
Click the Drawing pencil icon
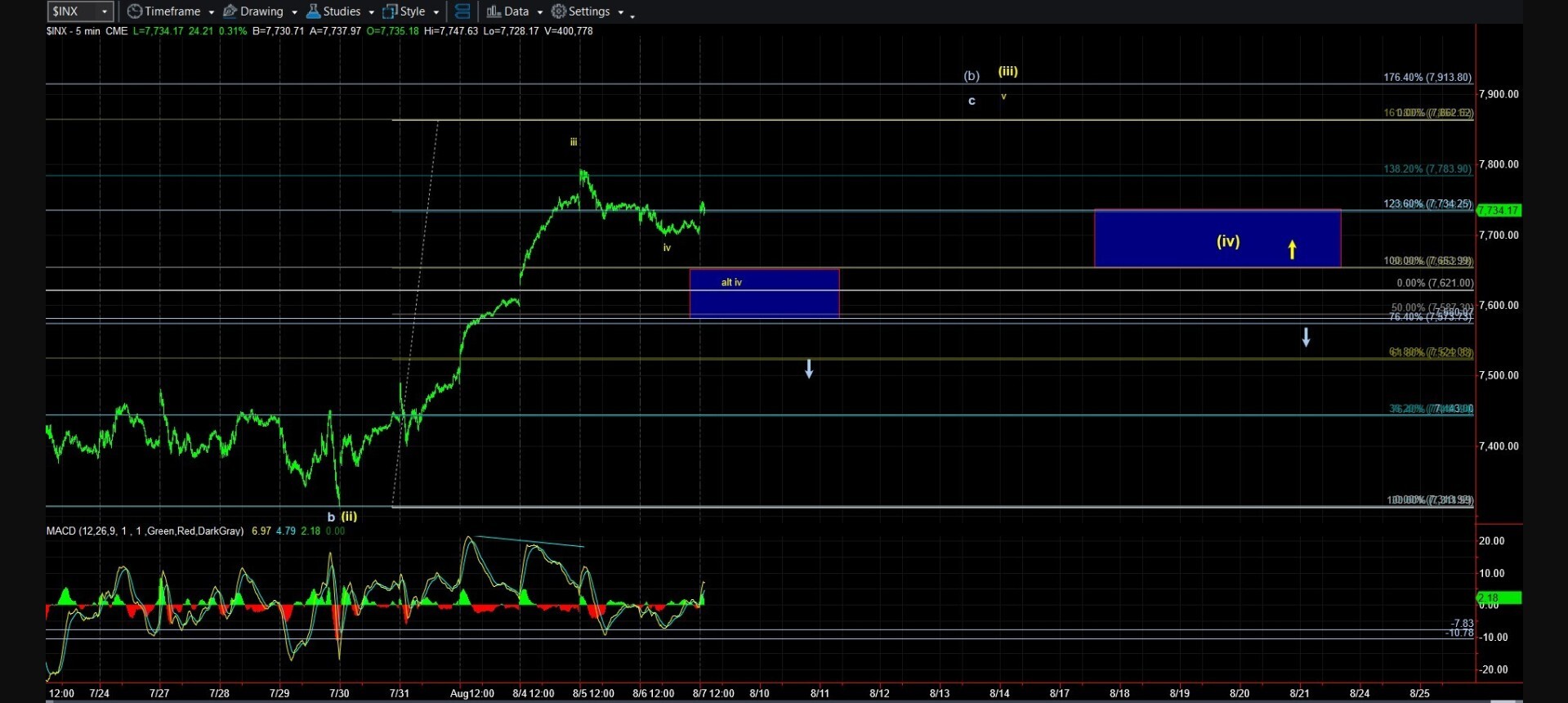pyautogui.click(x=230, y=11)
